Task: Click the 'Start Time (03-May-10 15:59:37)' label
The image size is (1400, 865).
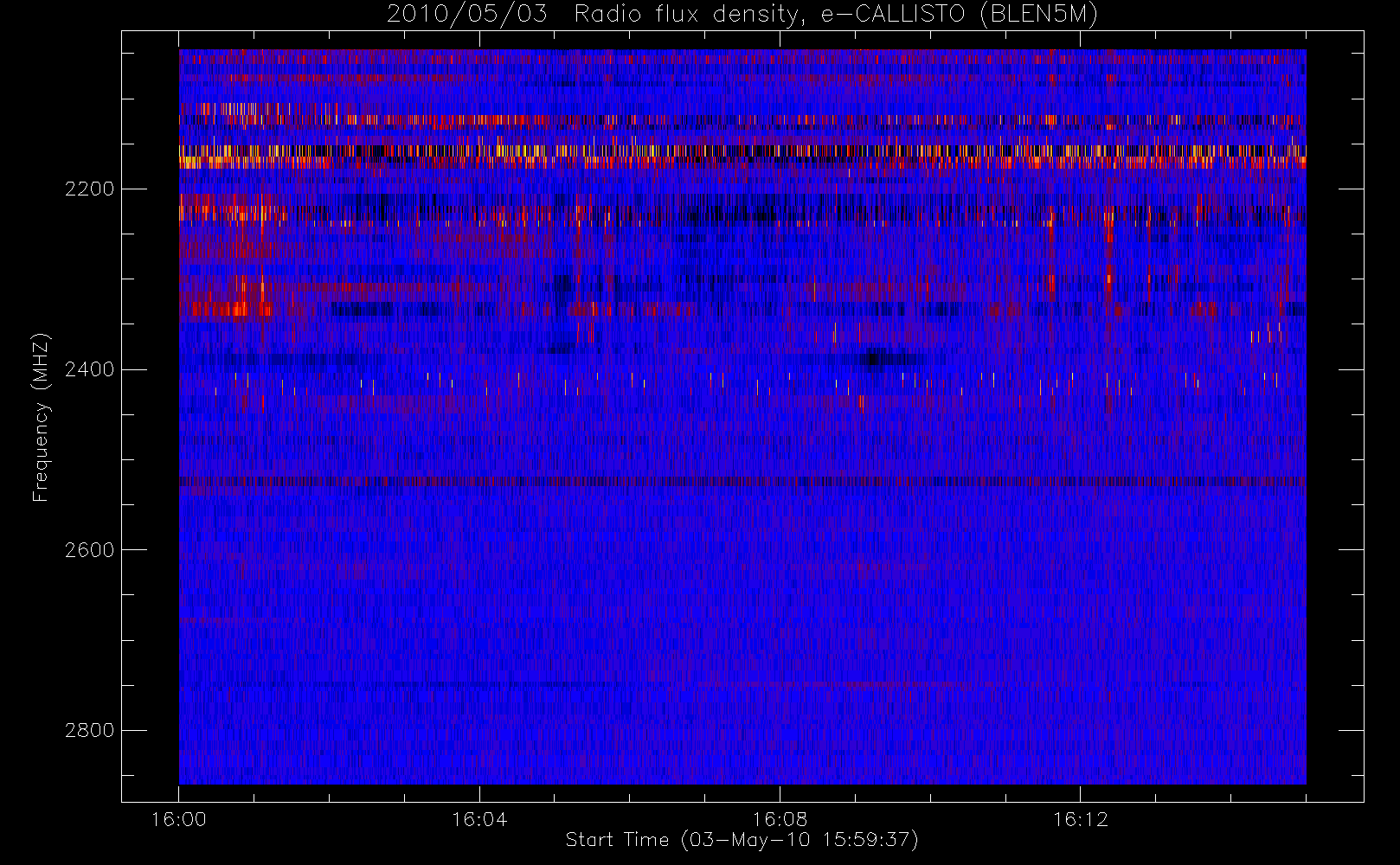Action: (x=742, y=840)
